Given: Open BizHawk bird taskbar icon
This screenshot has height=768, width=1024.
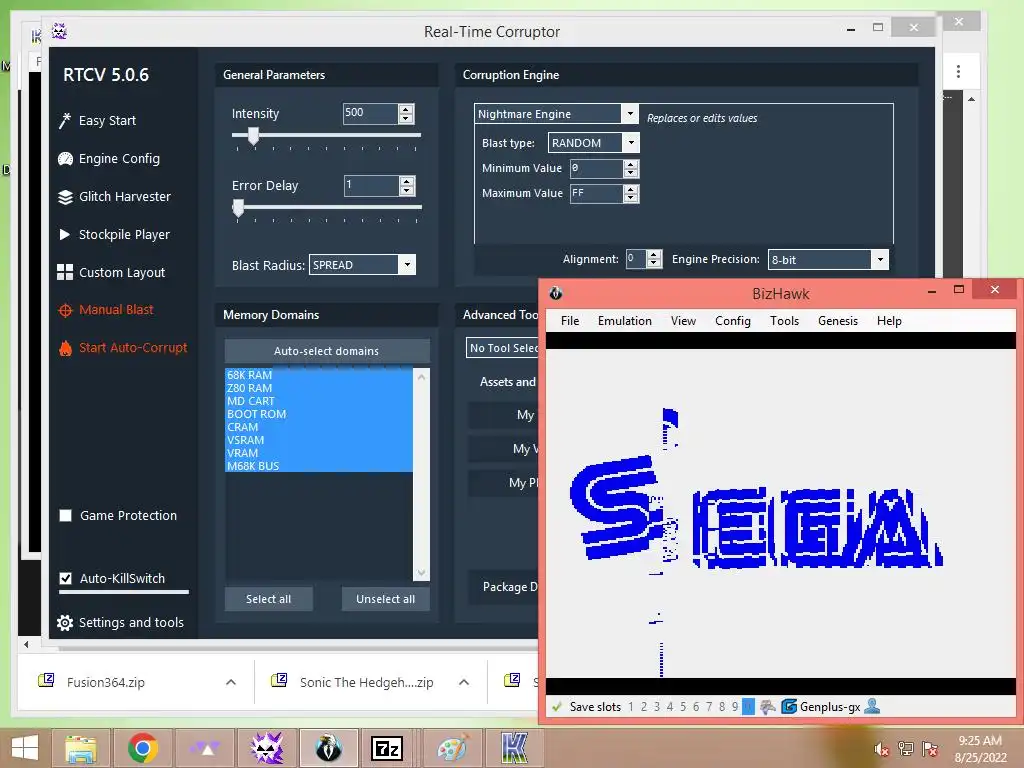Looking at the screenshot, I should [x=328, y=748].
